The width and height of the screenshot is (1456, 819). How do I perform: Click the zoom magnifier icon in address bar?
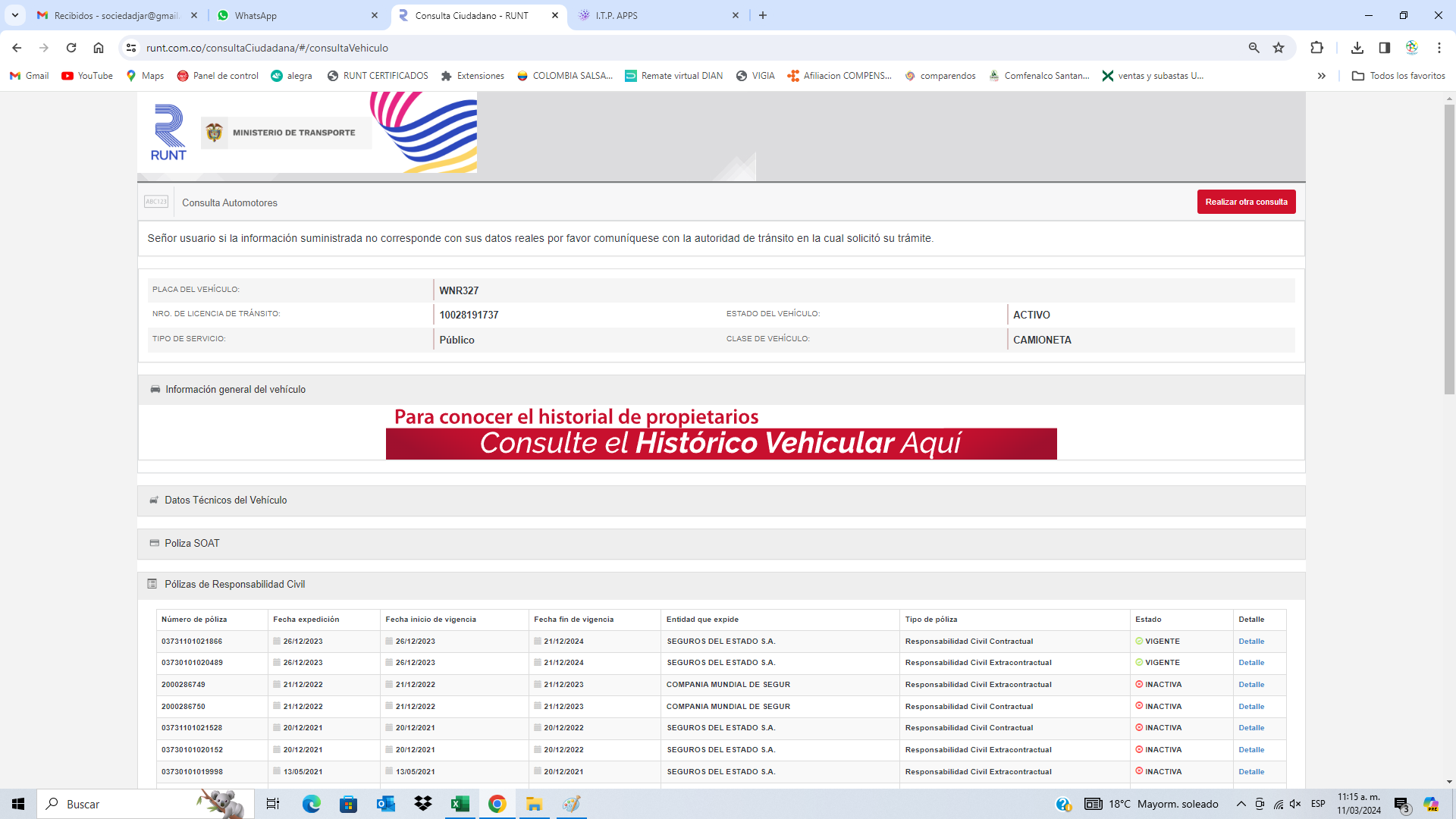click(1254, 48)
